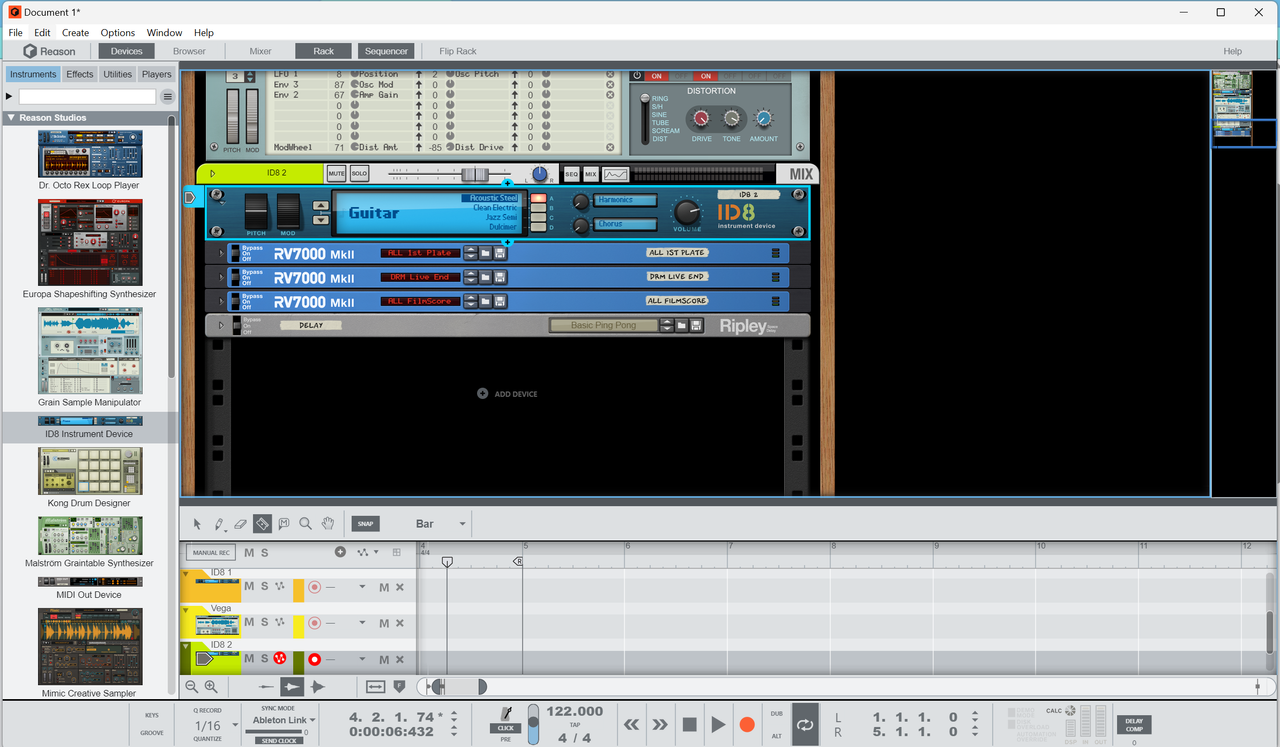
Task: Unfold the ALL 1st Plate RV7000 device
Action: tap(220, 253)
